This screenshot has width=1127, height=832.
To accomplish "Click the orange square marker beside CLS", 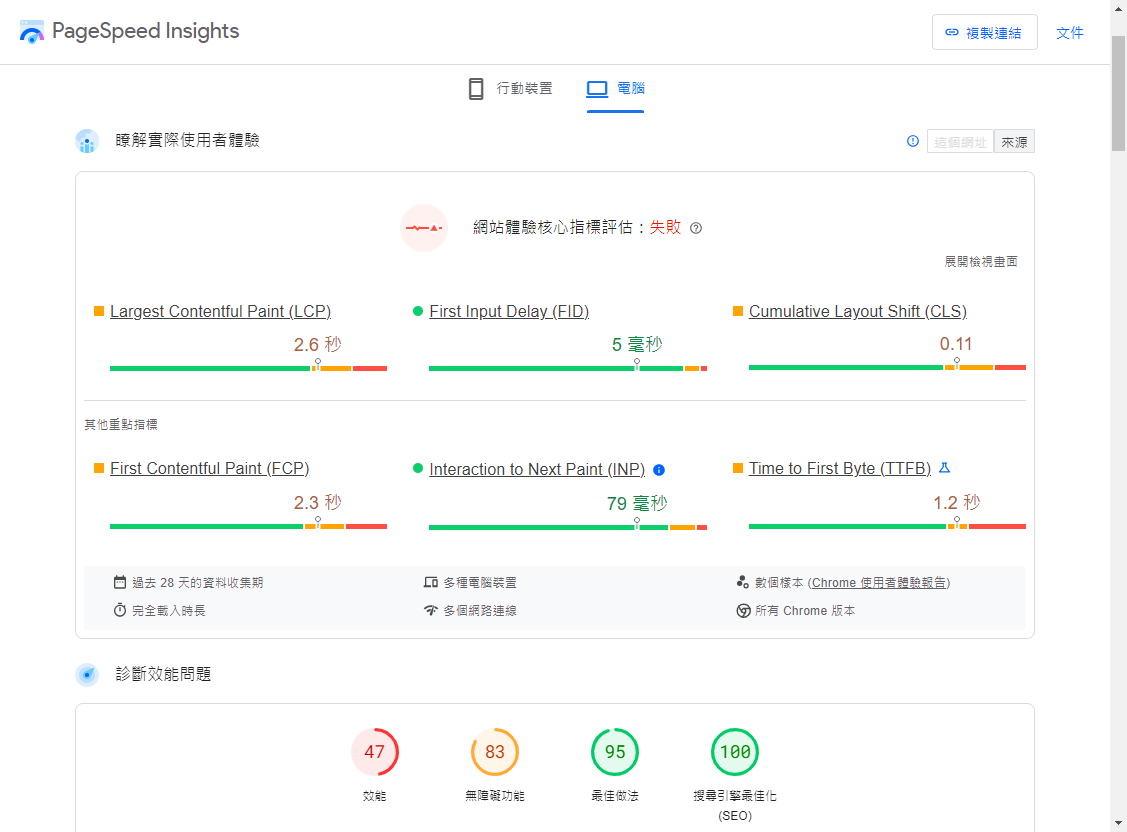I will coord(737,311).
